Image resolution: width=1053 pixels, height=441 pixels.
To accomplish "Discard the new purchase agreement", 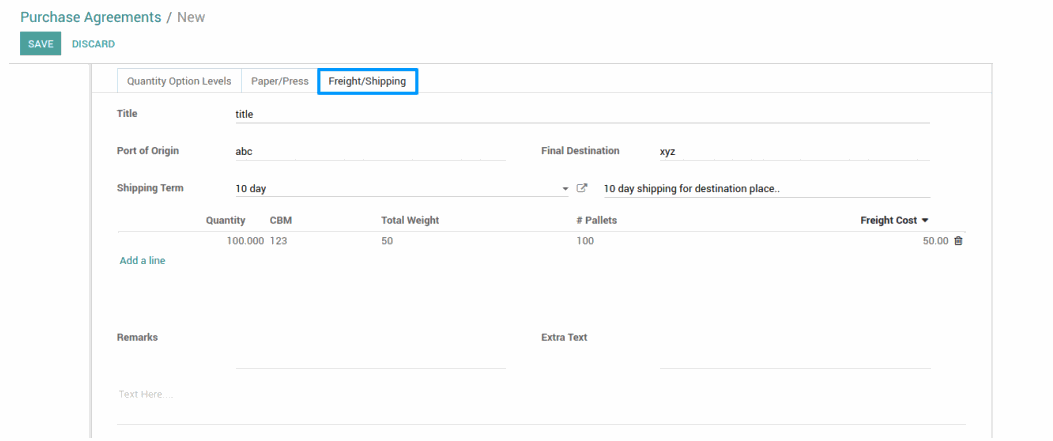I will (93, 44).
